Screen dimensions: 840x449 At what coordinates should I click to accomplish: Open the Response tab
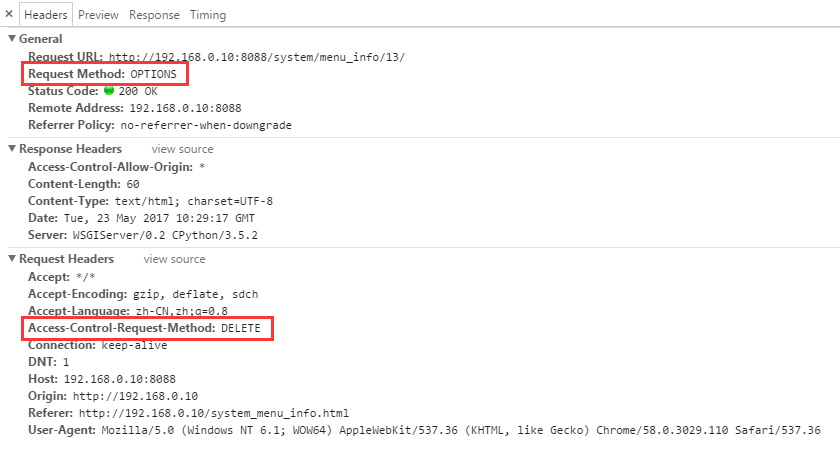coord(154,15)
